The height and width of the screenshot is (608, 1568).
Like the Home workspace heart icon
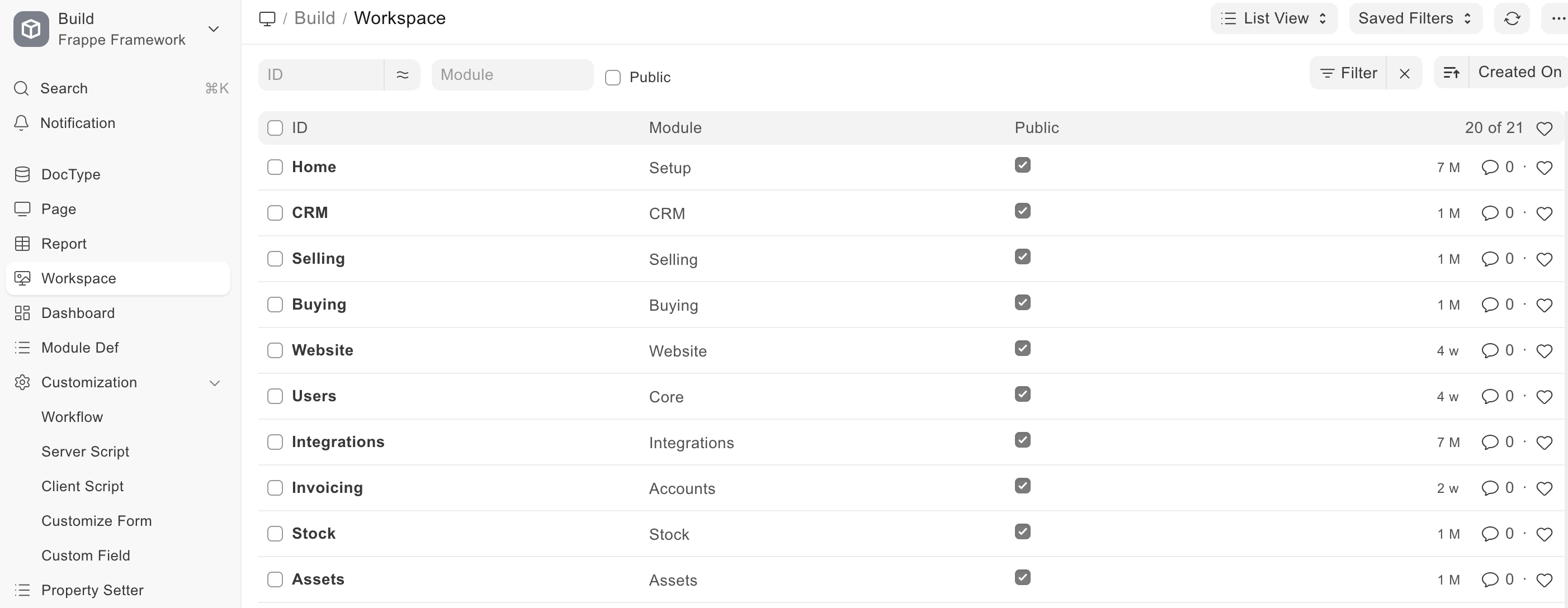[1543, 168]
